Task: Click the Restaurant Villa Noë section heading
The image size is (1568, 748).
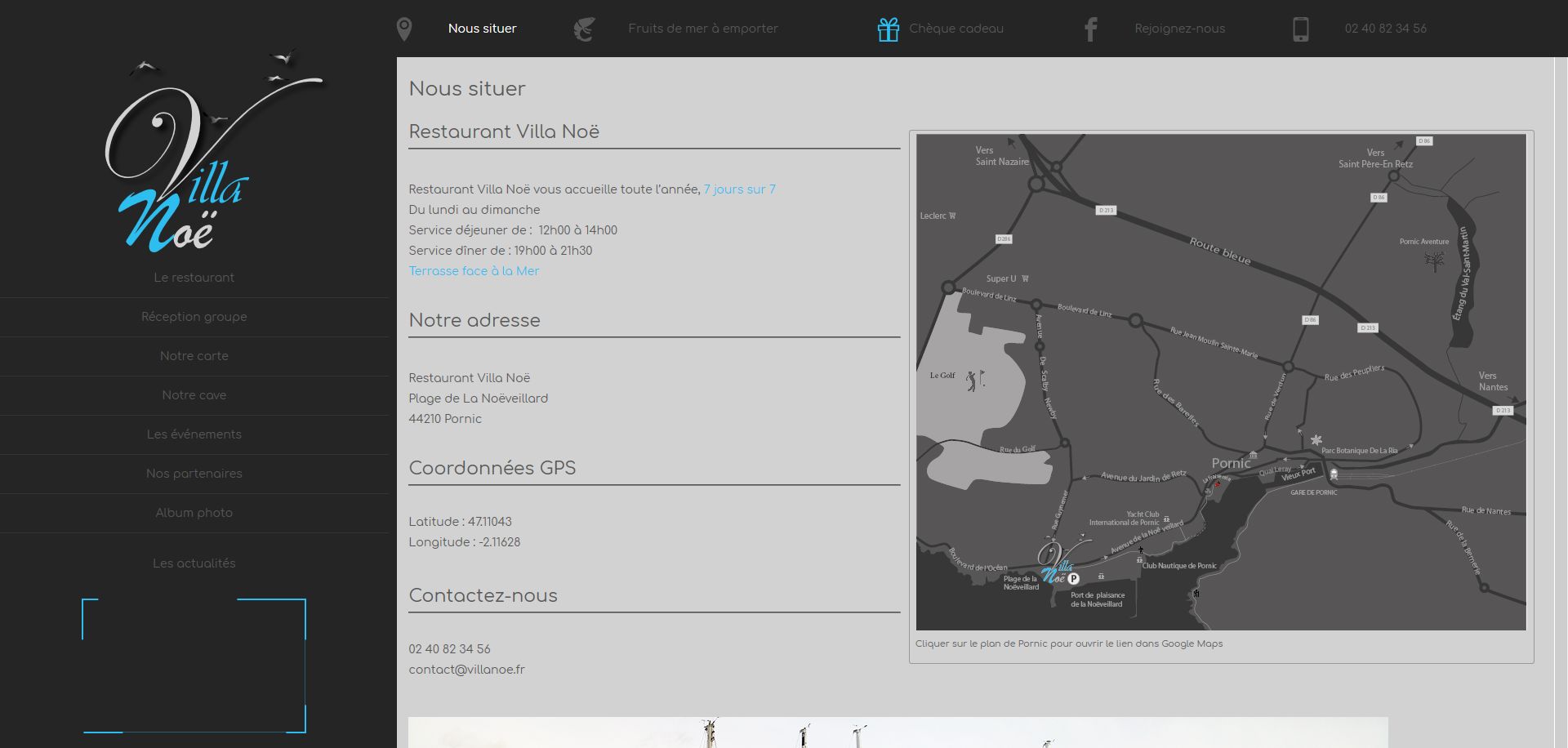Action: 504,131
